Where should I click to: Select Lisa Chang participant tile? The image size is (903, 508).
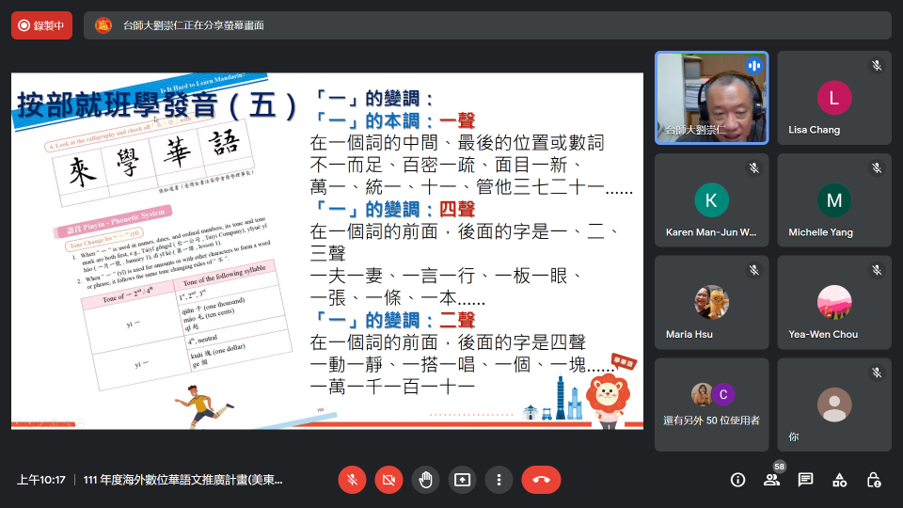[834, 98]
